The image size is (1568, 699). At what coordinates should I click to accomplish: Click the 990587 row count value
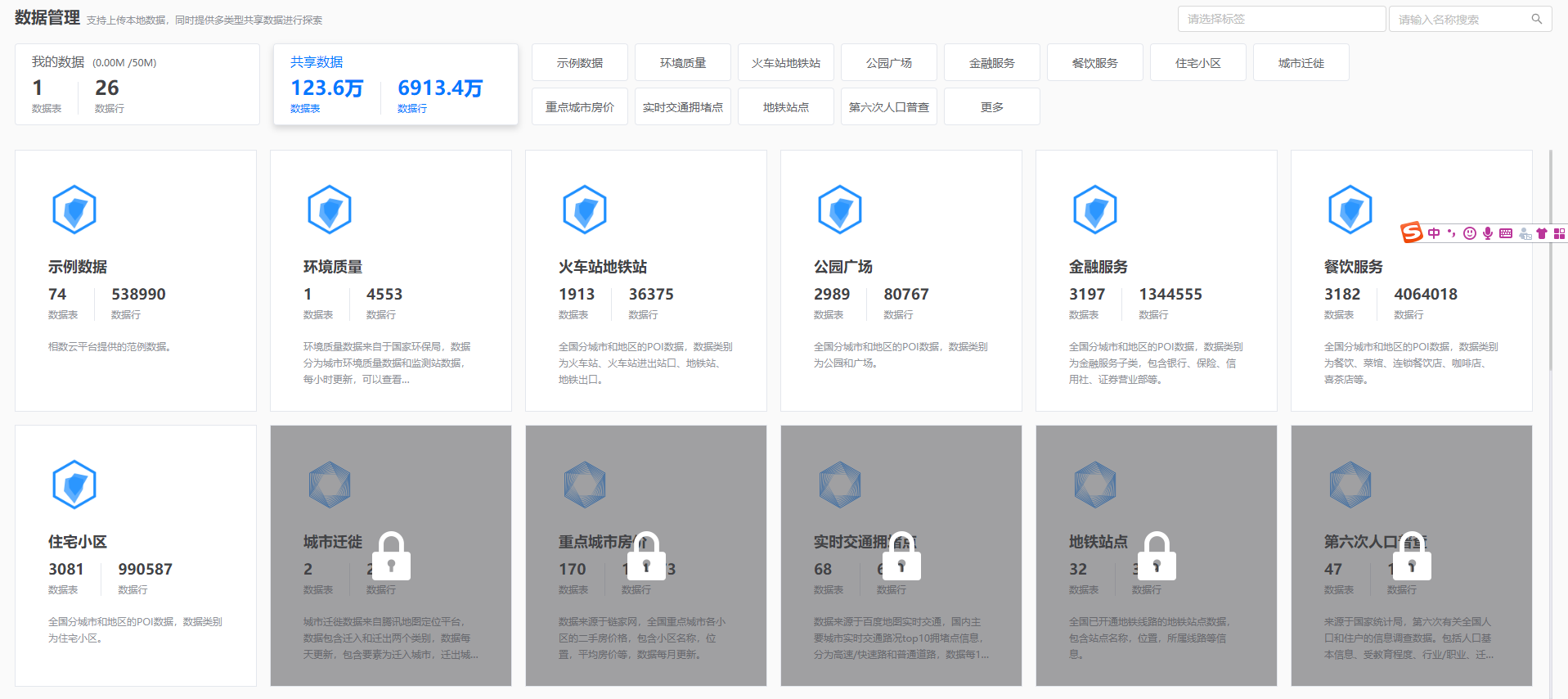click(145, 569)
